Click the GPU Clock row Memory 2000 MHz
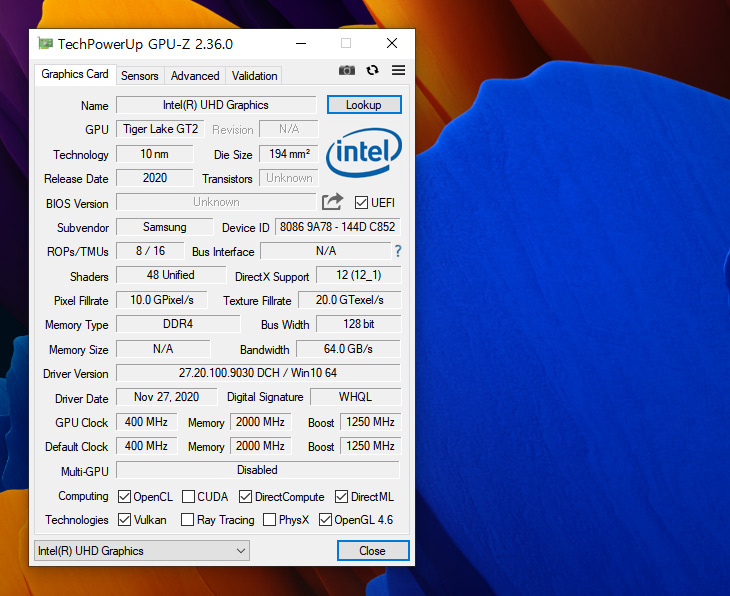Image resolution: width=730 pixels, height=596 pixels. click(260, 422)
